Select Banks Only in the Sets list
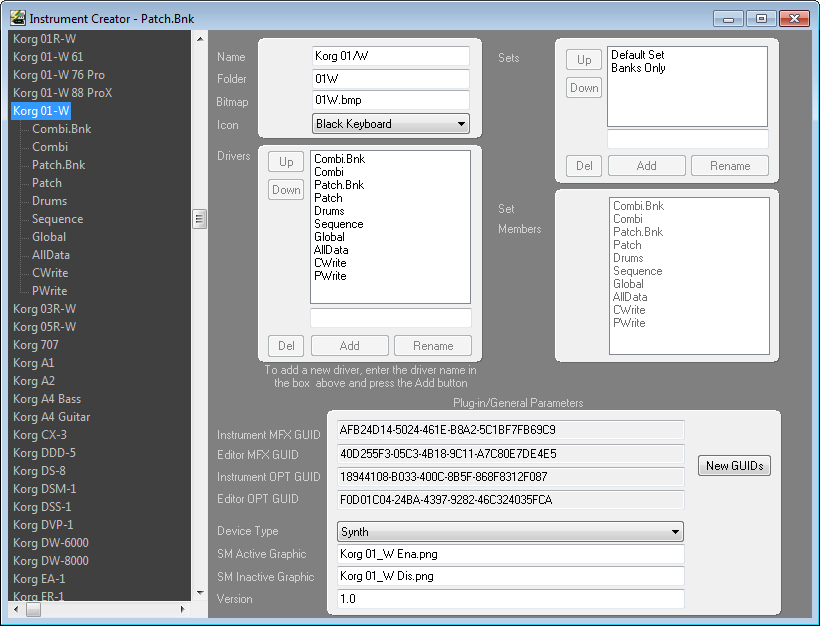This screenshot has height=626, width=820. click(638, 67)
